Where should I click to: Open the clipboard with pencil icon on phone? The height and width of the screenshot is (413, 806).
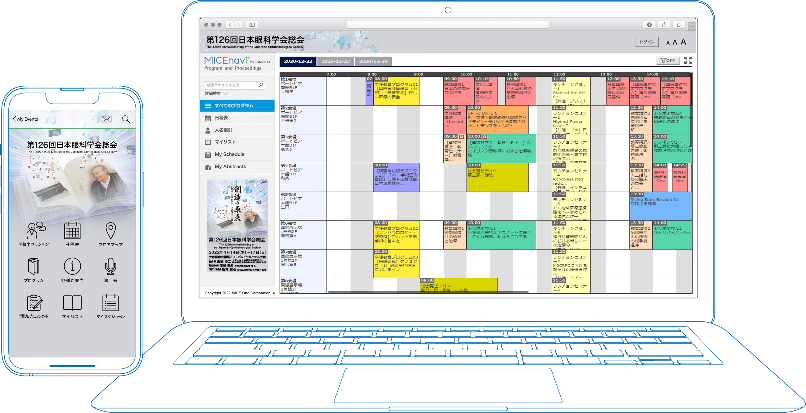pyautogui.click(x=34, y=302)
